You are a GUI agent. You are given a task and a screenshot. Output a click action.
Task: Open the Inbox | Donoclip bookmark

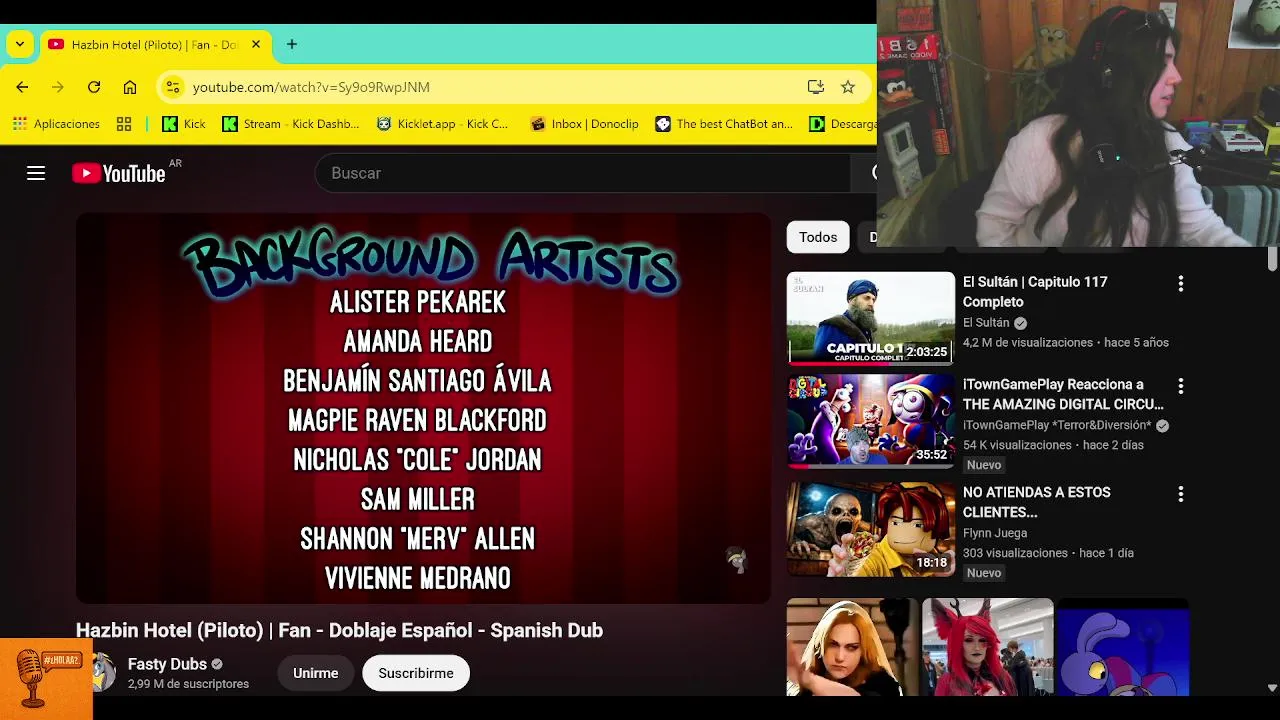click(x=585, y=124)
